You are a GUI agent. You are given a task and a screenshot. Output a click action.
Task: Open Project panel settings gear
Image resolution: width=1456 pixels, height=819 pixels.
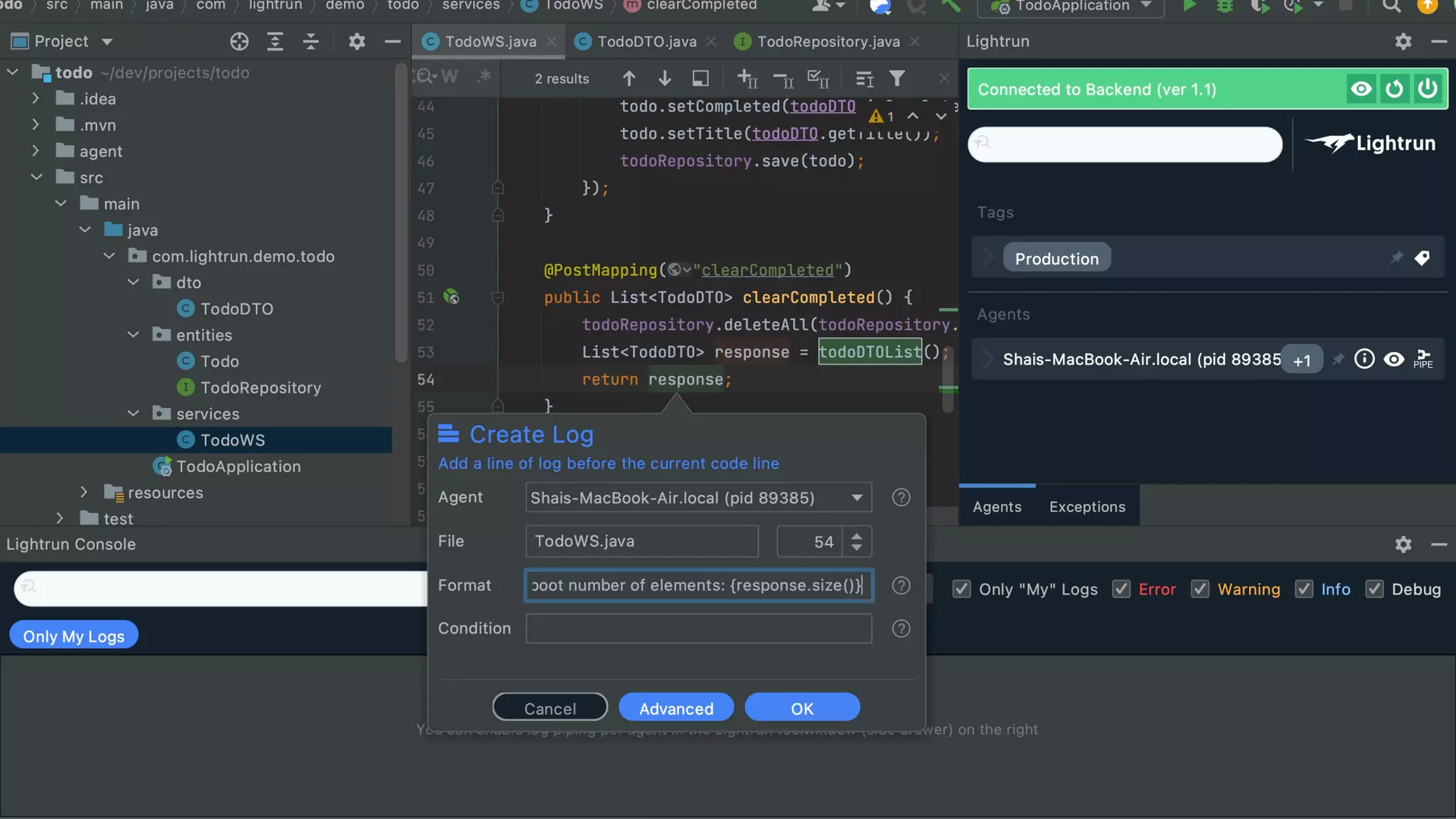[x=357, y=41]
